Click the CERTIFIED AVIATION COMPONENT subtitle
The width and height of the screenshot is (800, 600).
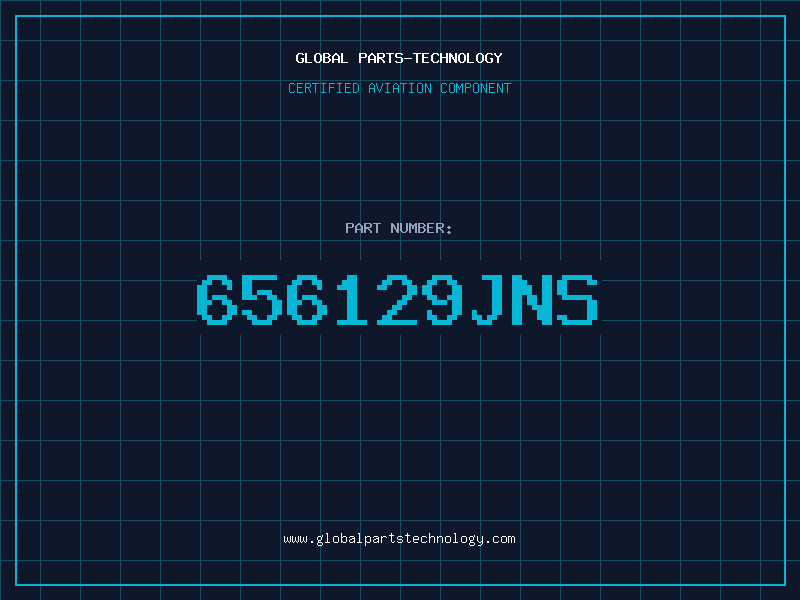pyautogui.click(x=399, y=88)
